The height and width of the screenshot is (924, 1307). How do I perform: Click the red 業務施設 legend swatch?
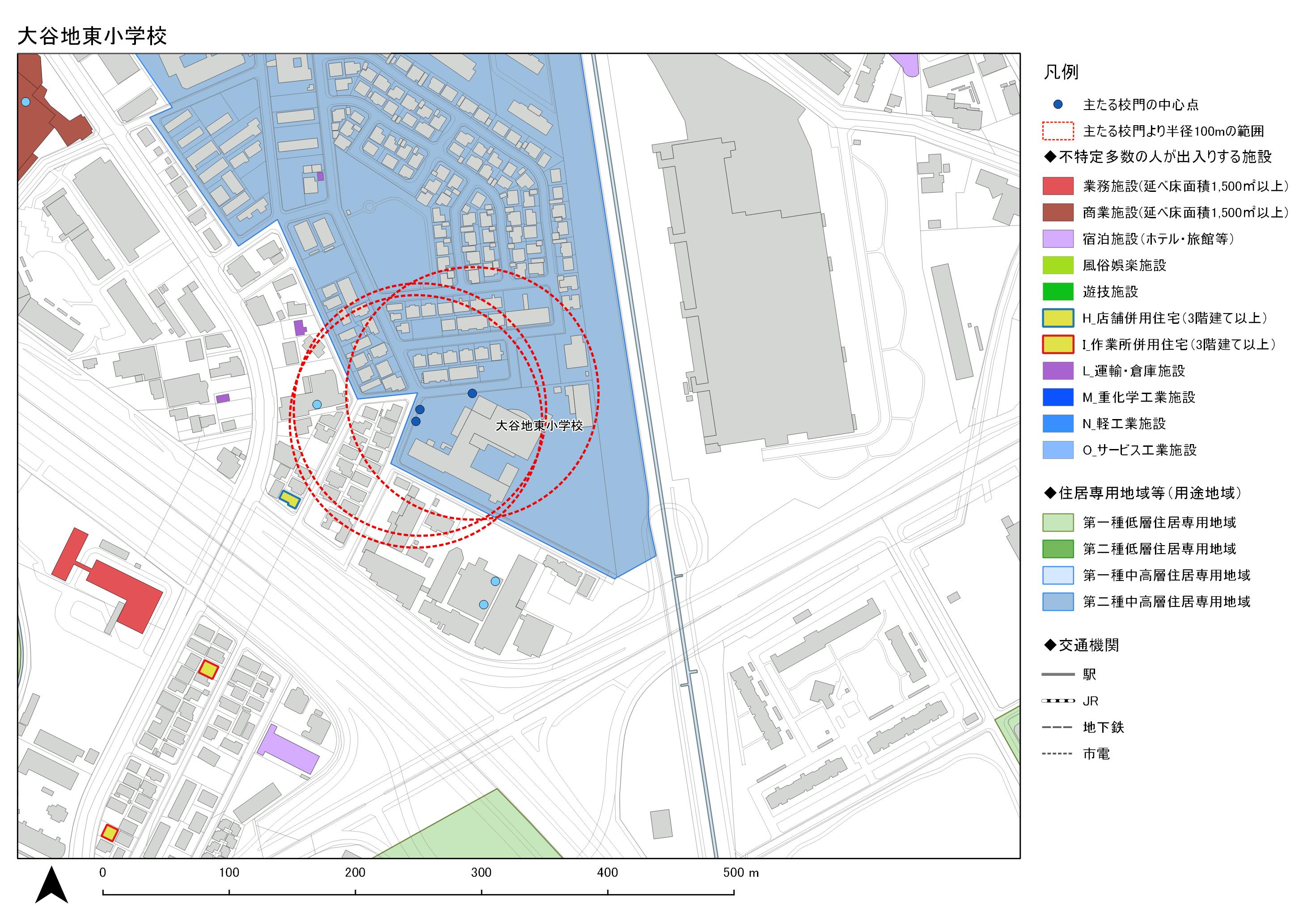tap(1057, 186)
